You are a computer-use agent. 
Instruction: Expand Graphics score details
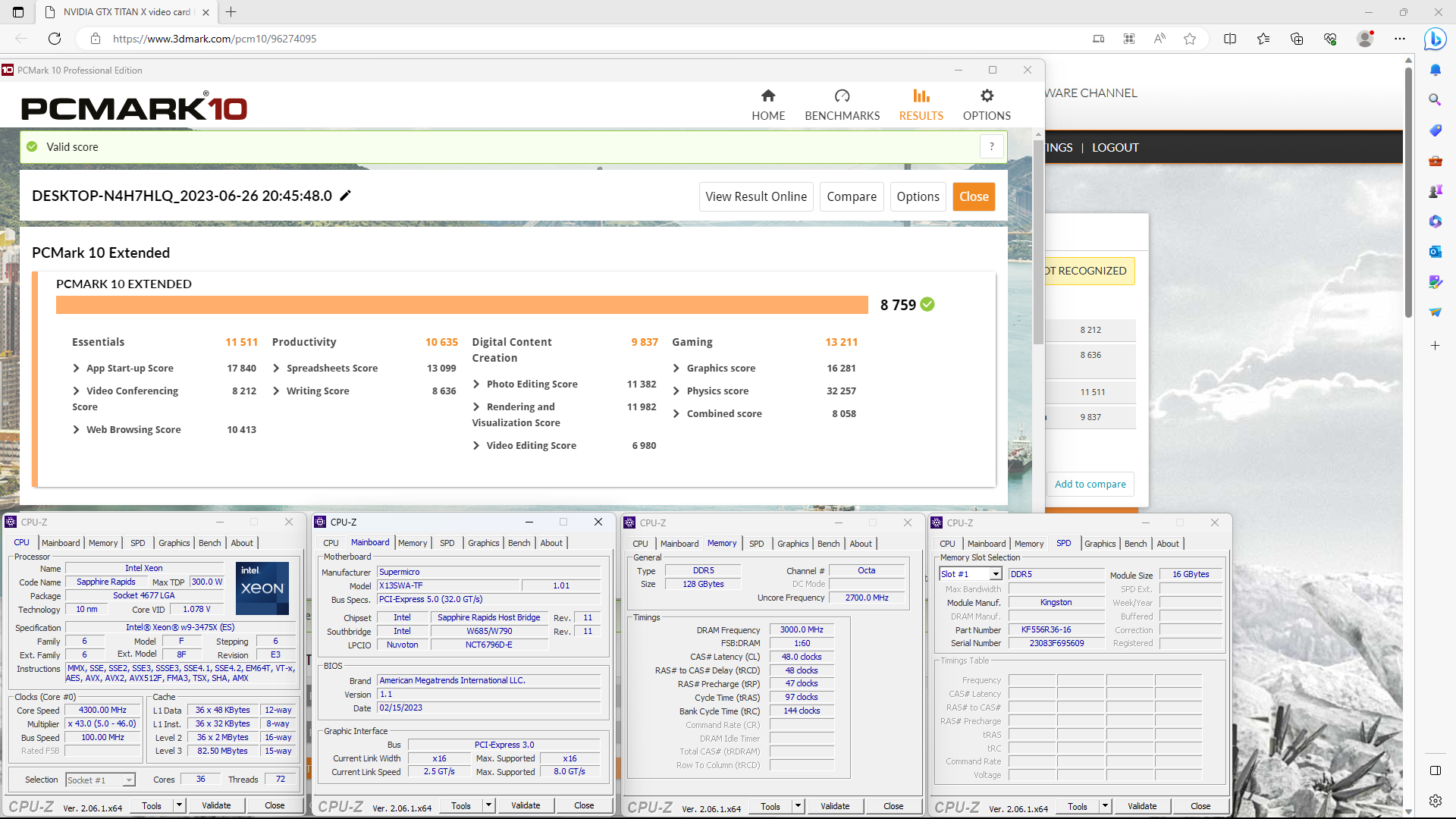pyautogui.click(x=676, y=368)
